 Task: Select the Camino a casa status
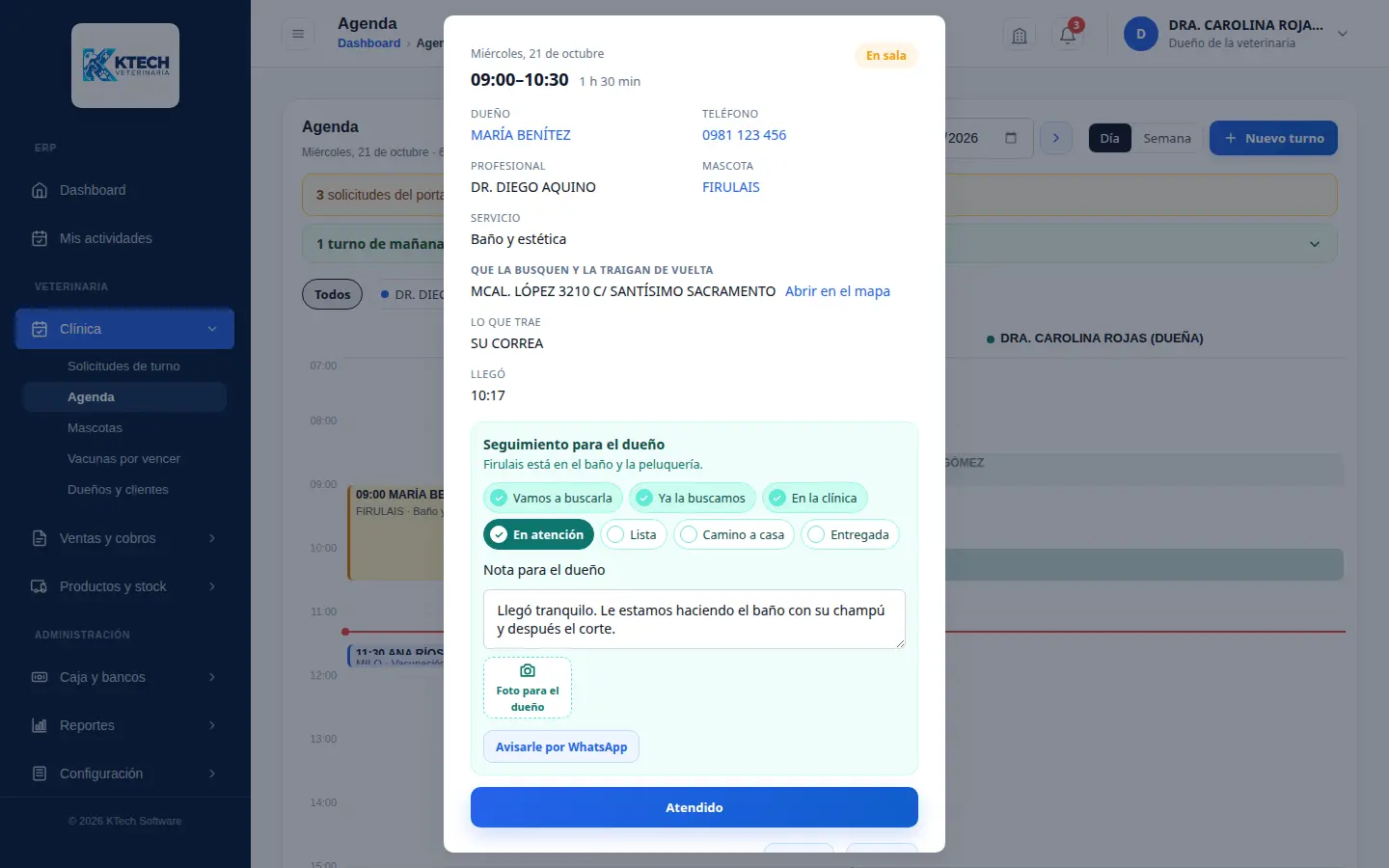pos(733,534)
